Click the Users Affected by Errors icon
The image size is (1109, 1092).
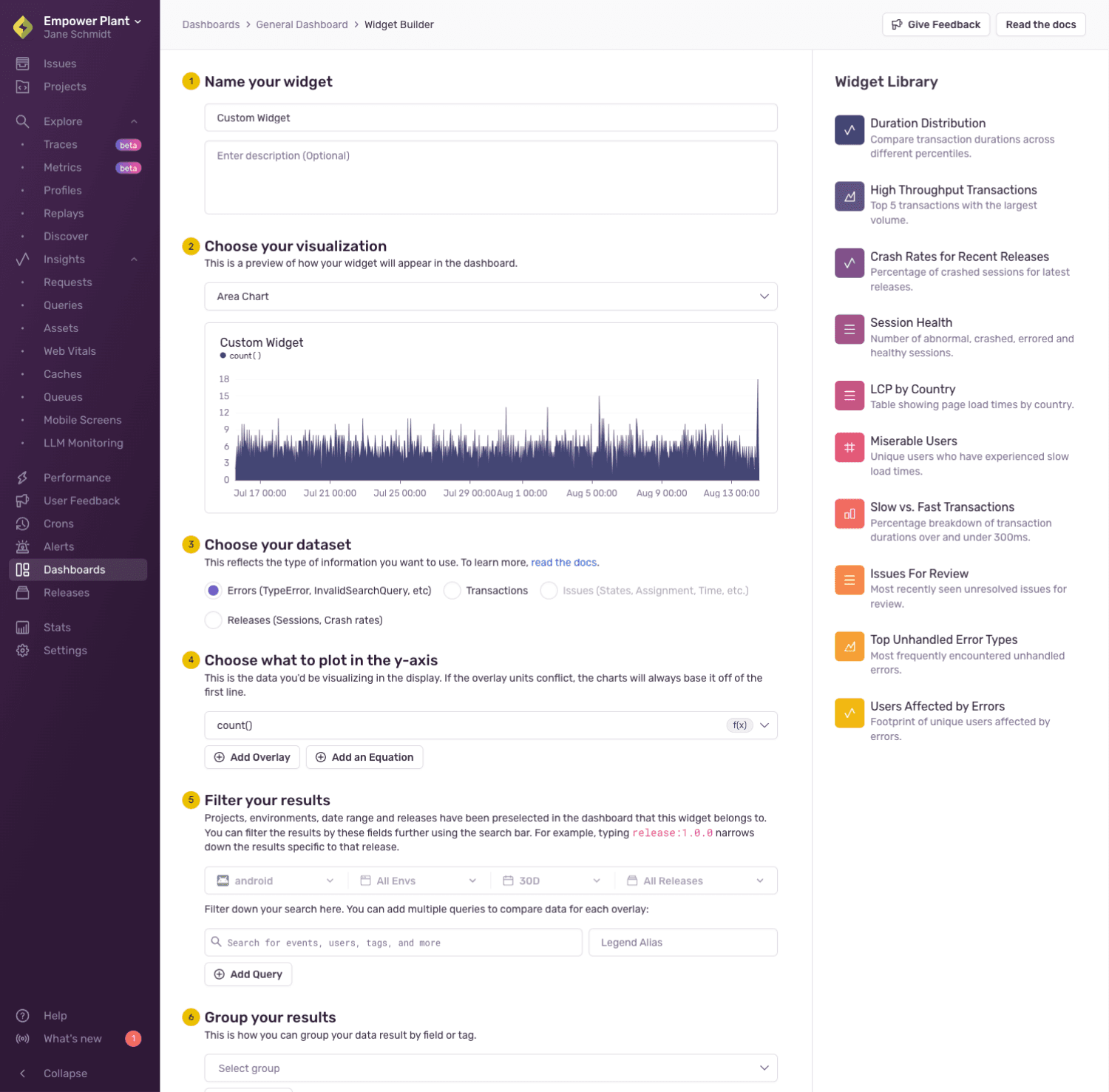[x=849, y=713]
